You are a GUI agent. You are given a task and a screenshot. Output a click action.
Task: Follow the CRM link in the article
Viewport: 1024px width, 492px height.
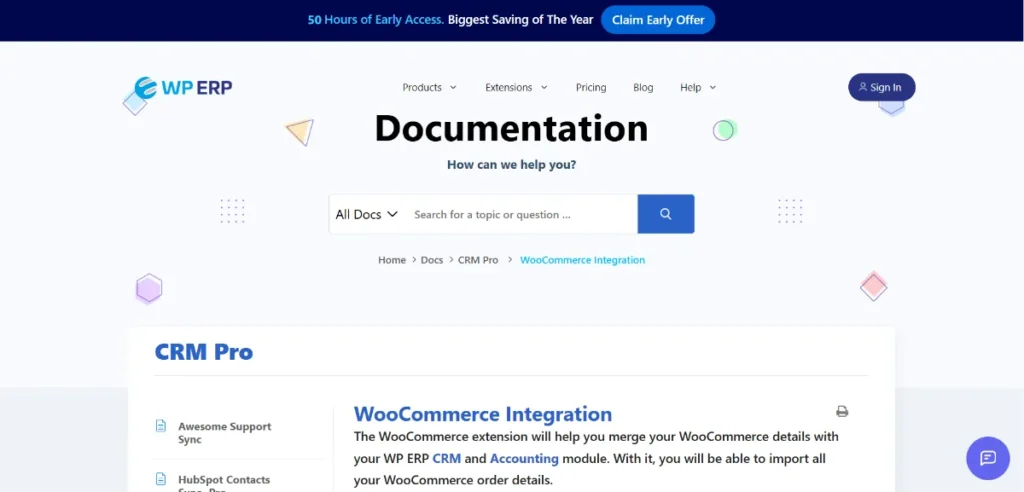[x=446, y=459]
